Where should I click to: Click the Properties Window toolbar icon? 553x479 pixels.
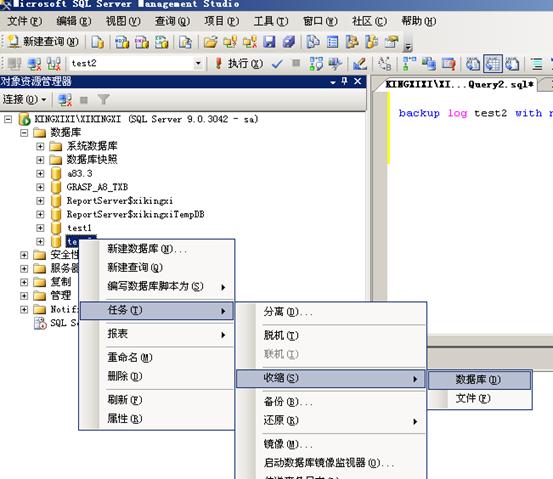pyautogui.click(x=391, y=42)
